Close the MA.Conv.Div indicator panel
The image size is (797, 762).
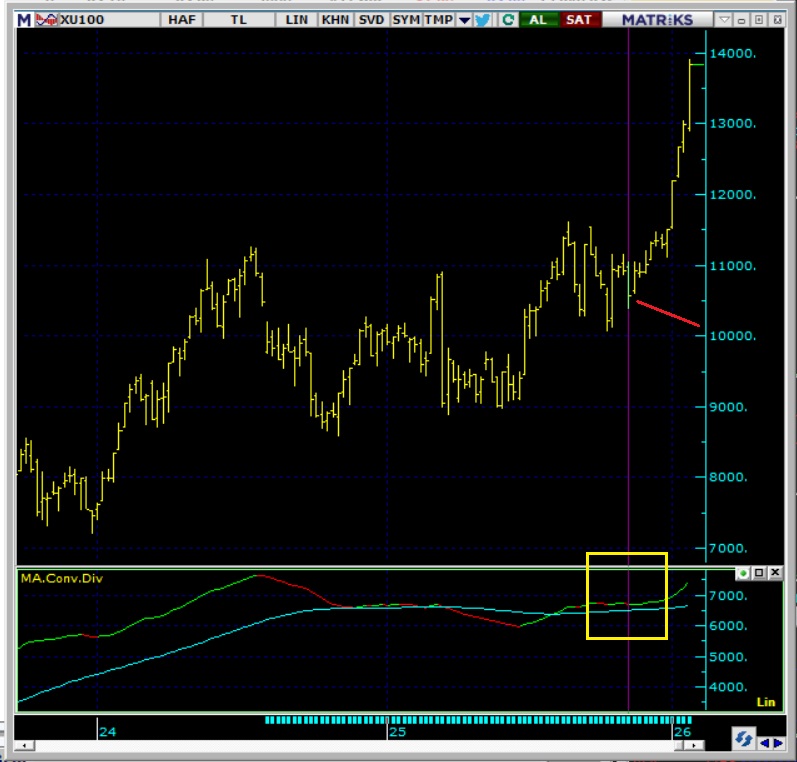point(774,573)
